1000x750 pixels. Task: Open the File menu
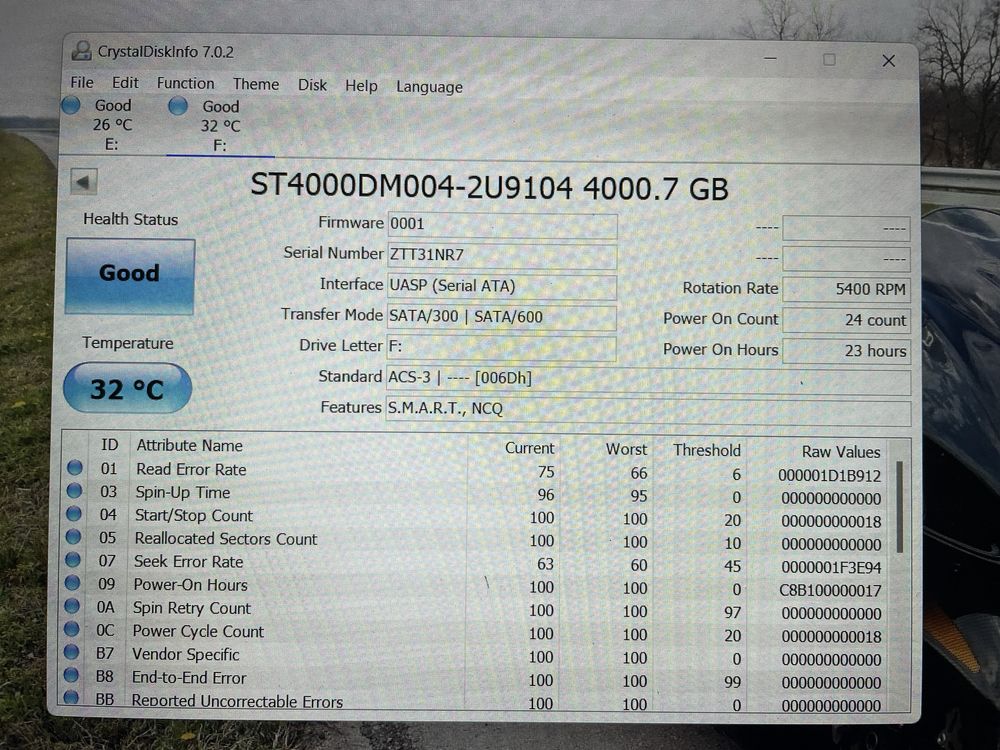coord(82,82)
